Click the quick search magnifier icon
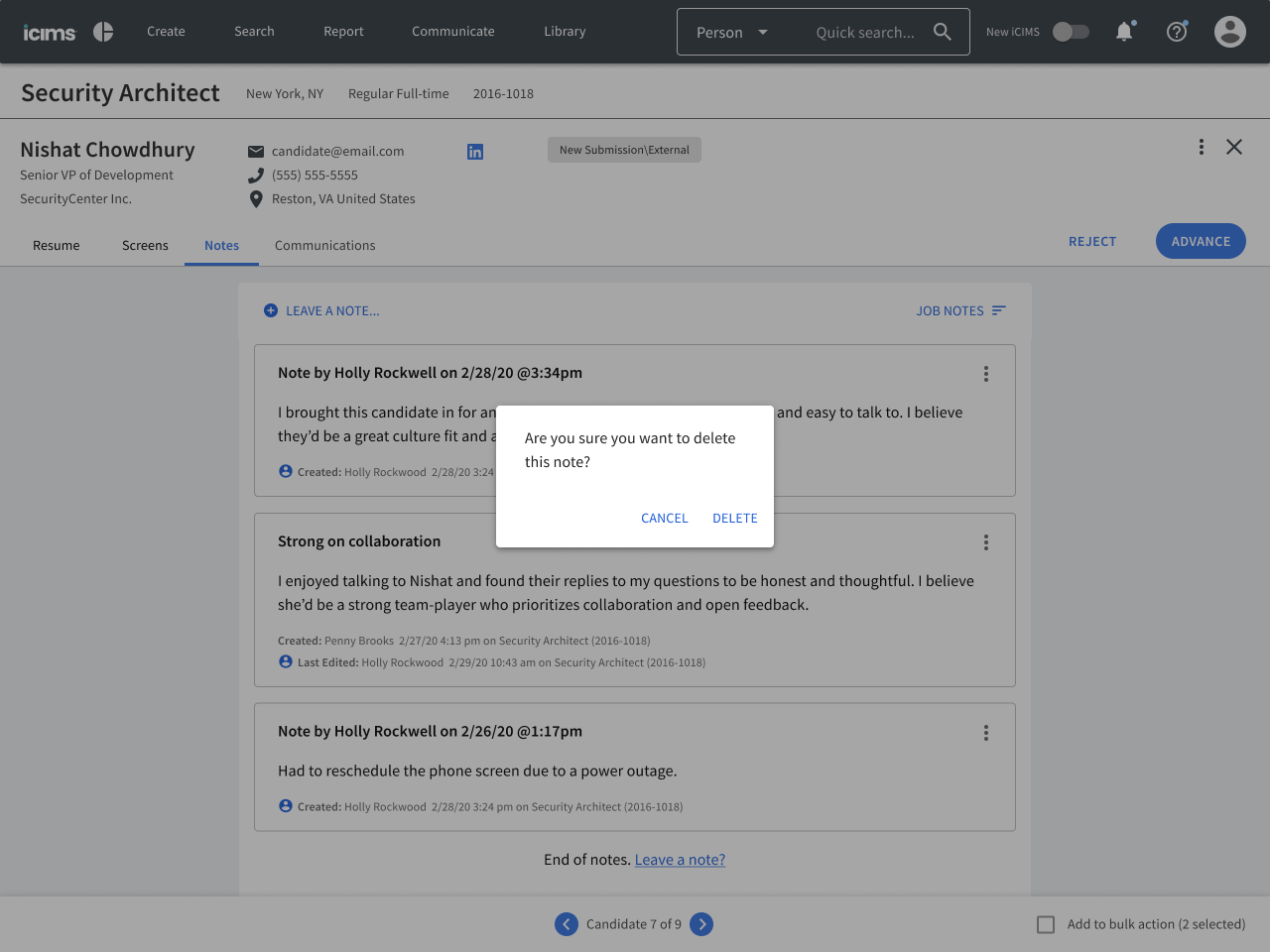The width and height of the screenshot is (1270, 952). [943, 32]
